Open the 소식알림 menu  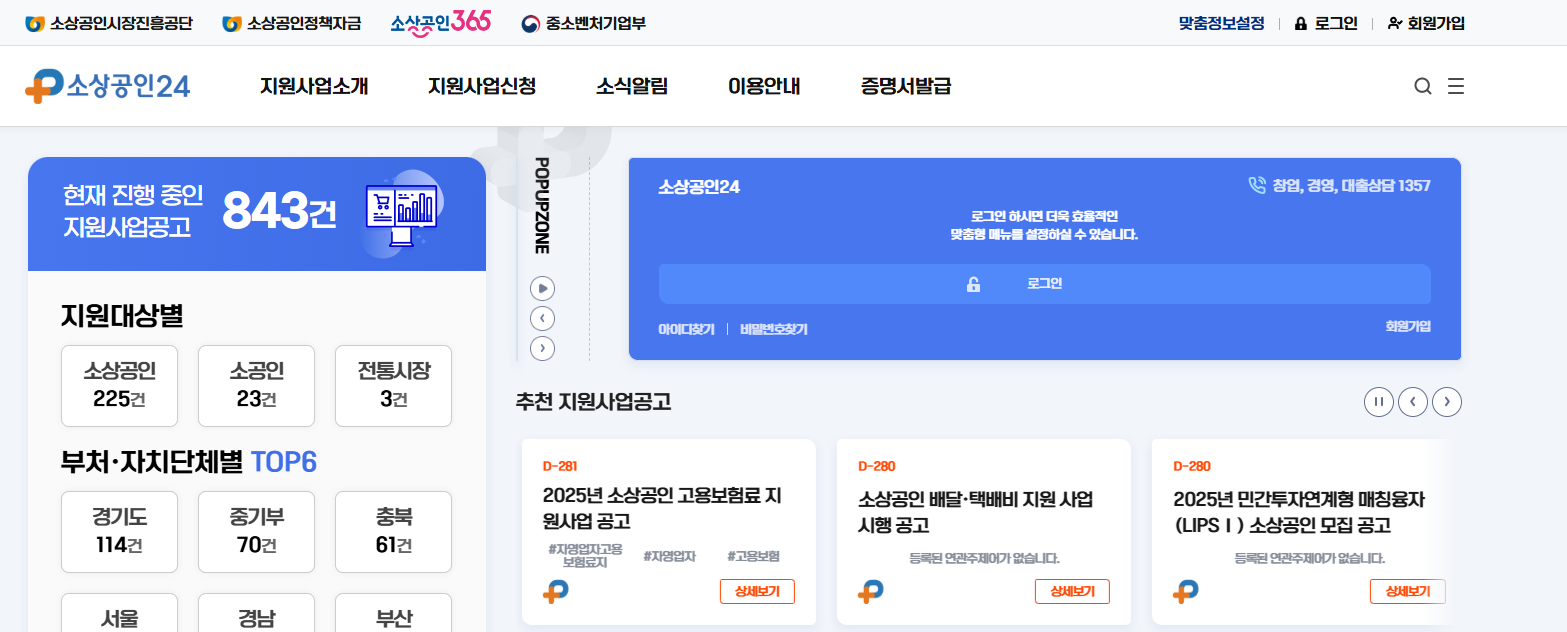632,86
